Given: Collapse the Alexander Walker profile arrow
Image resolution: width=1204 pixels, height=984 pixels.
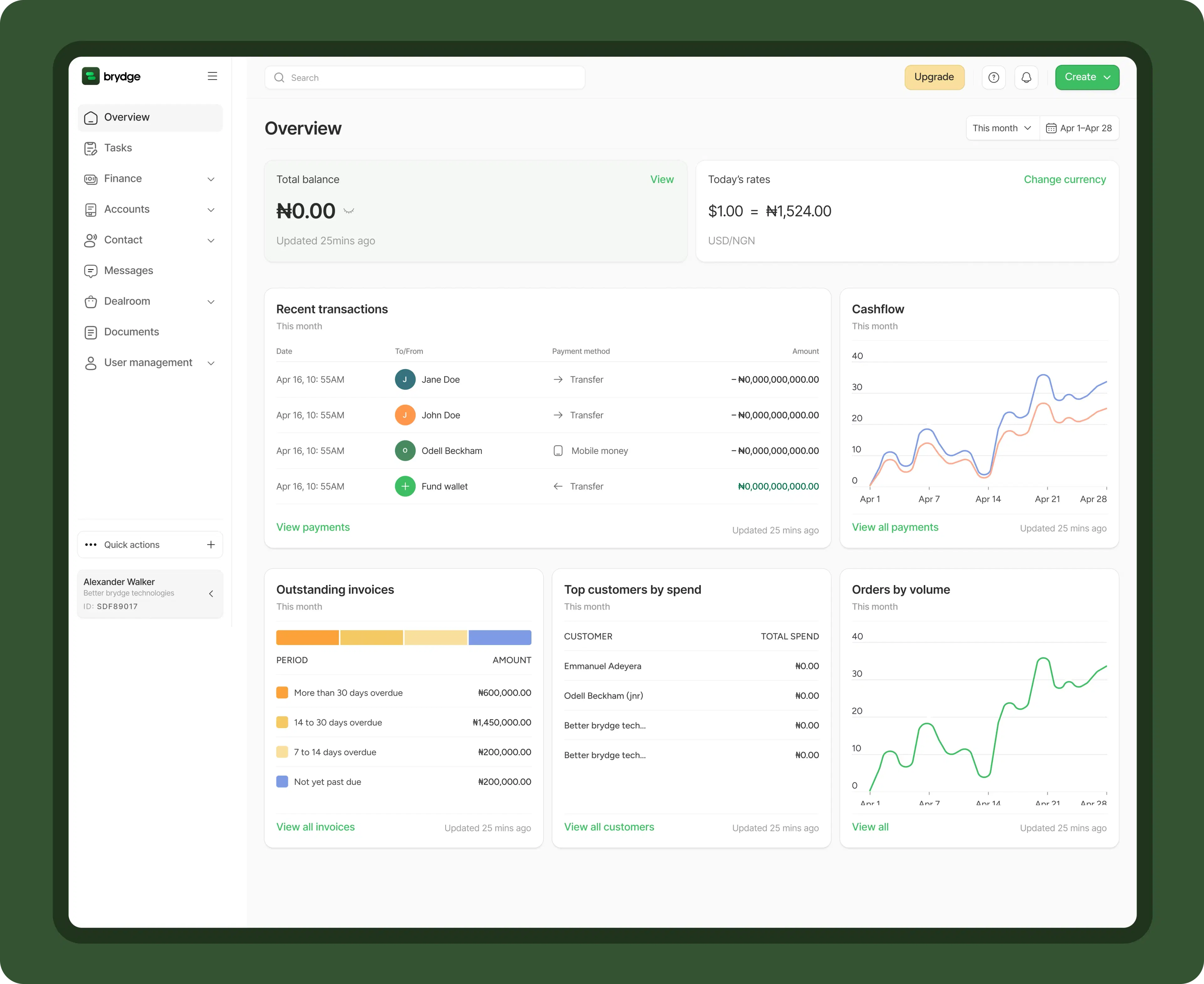Looking at the screenshot, I should pos(211,594).
